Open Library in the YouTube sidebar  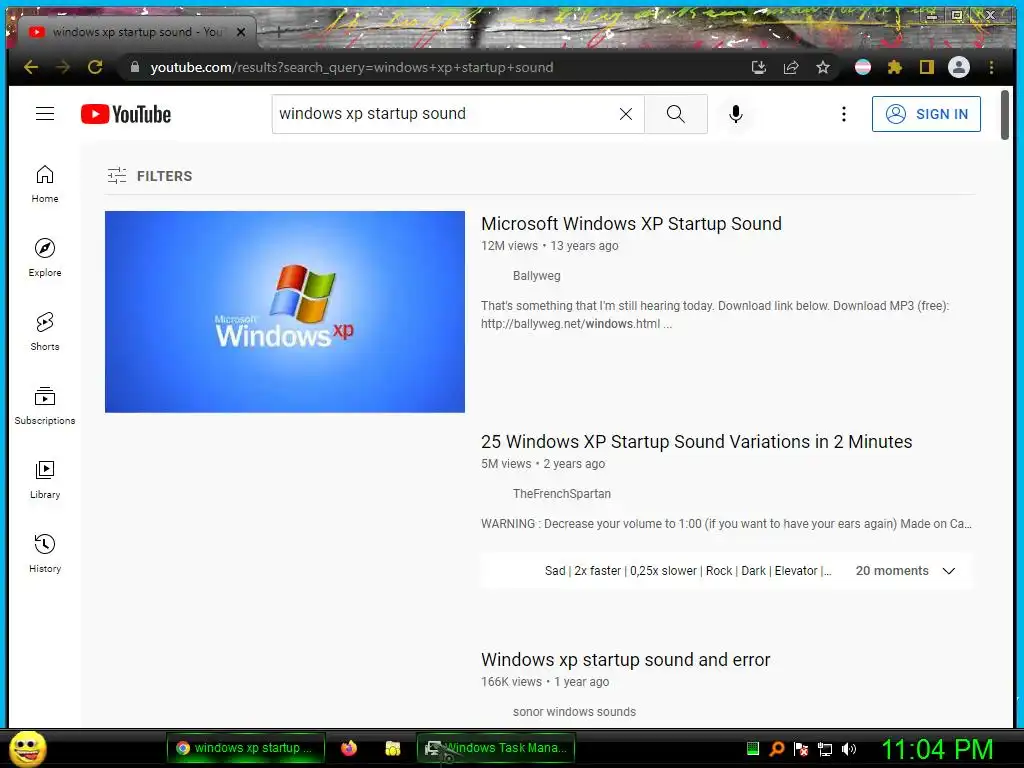coord(45,480)
